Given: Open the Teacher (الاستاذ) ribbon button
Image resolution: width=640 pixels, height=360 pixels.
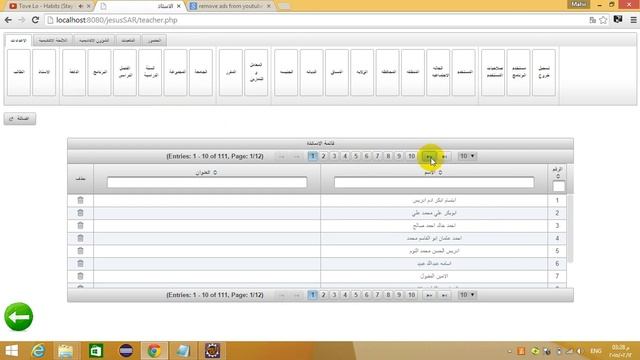Looking at the screenshot, I should [44, 72].
